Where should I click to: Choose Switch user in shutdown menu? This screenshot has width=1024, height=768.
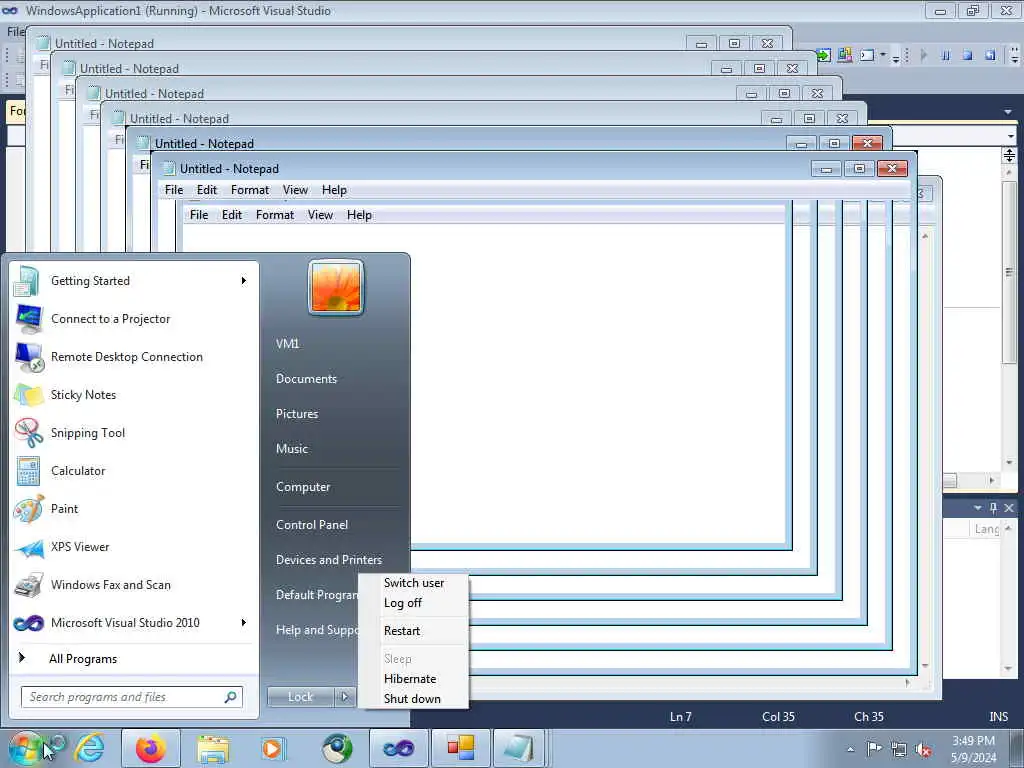tap(413, 583)
